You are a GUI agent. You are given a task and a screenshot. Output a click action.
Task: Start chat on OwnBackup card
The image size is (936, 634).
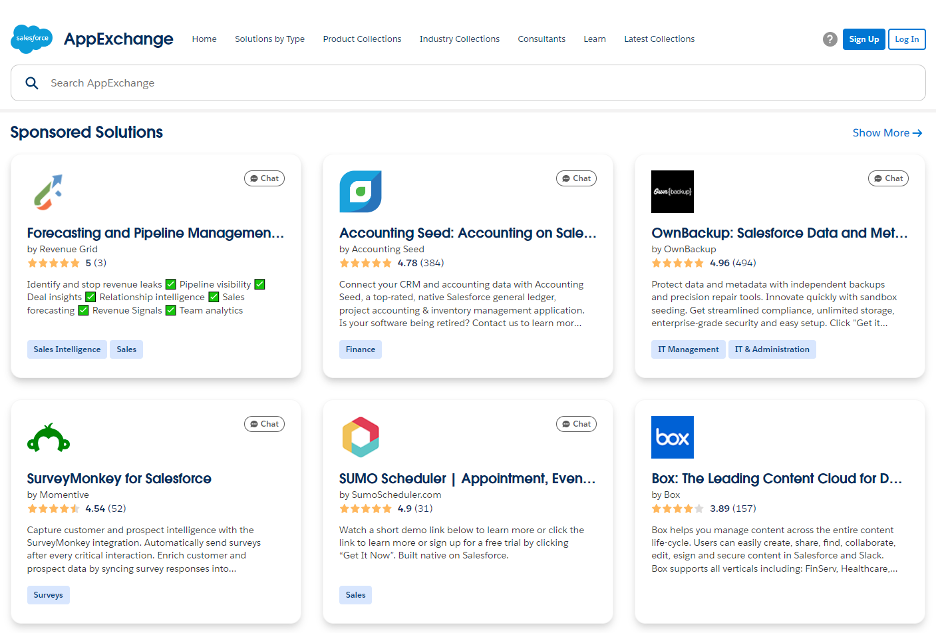pos(888,178)
